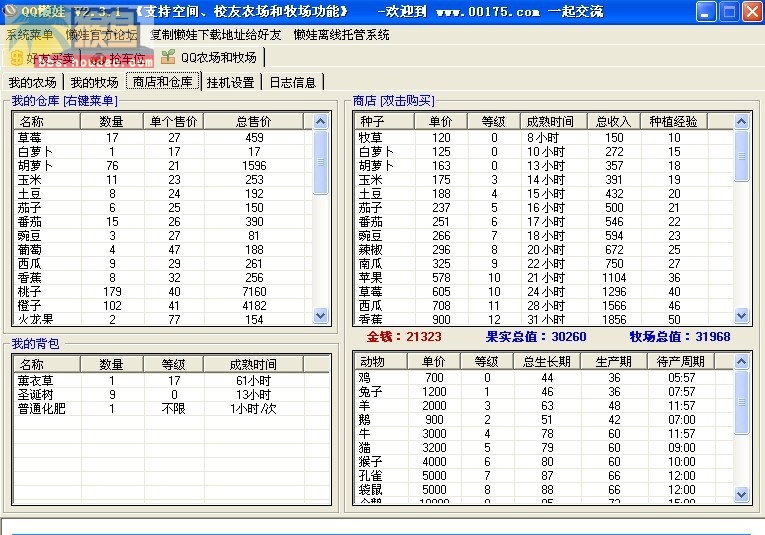Open the 我的牧场 sub-tab
765x535 pixels.
click(x=94, y=82)
